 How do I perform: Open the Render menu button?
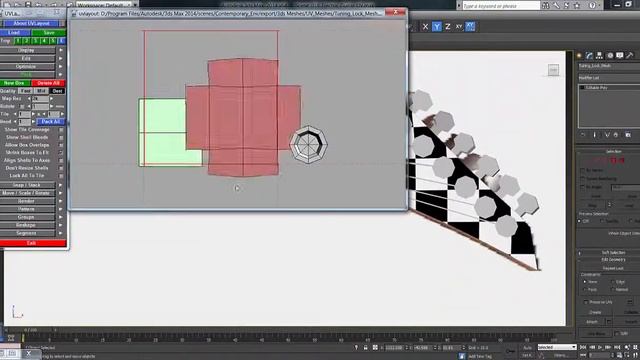[27, 201]
